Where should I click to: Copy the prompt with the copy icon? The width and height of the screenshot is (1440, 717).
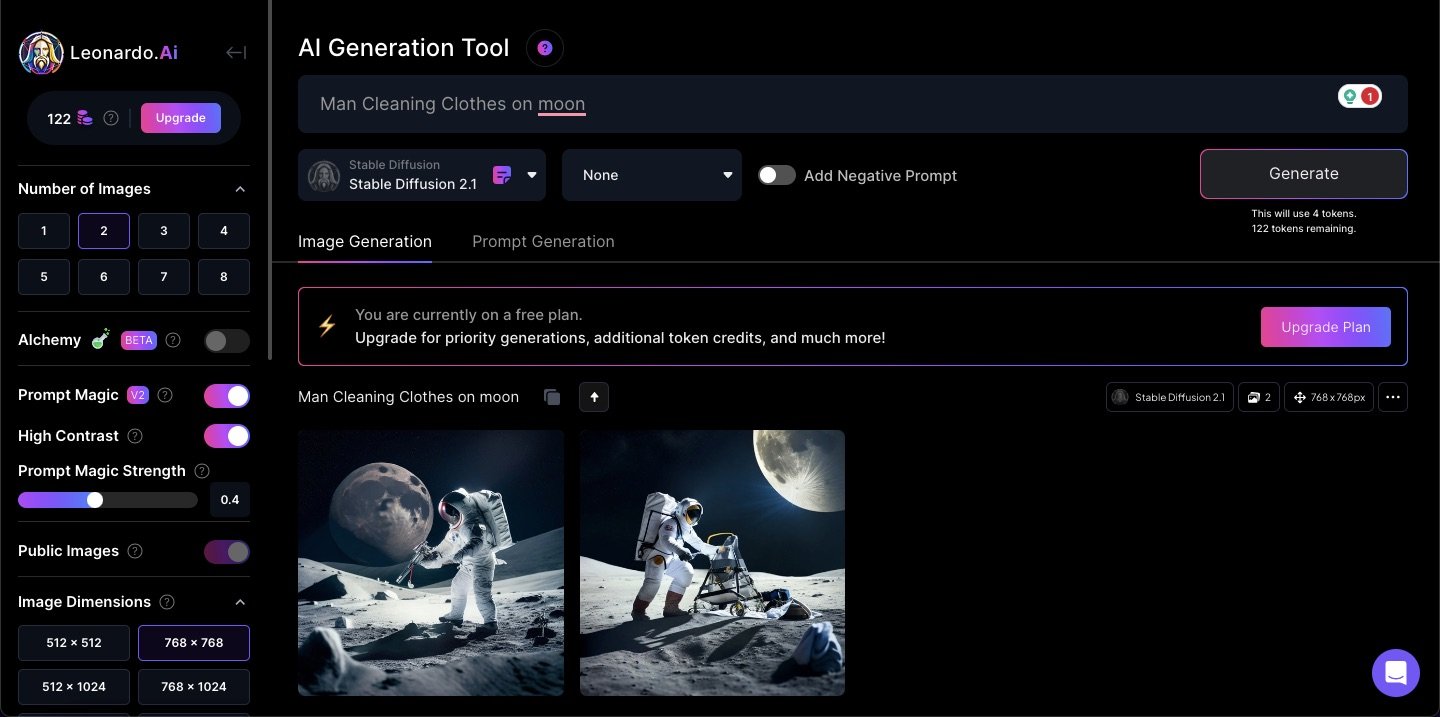coord(552,397)
